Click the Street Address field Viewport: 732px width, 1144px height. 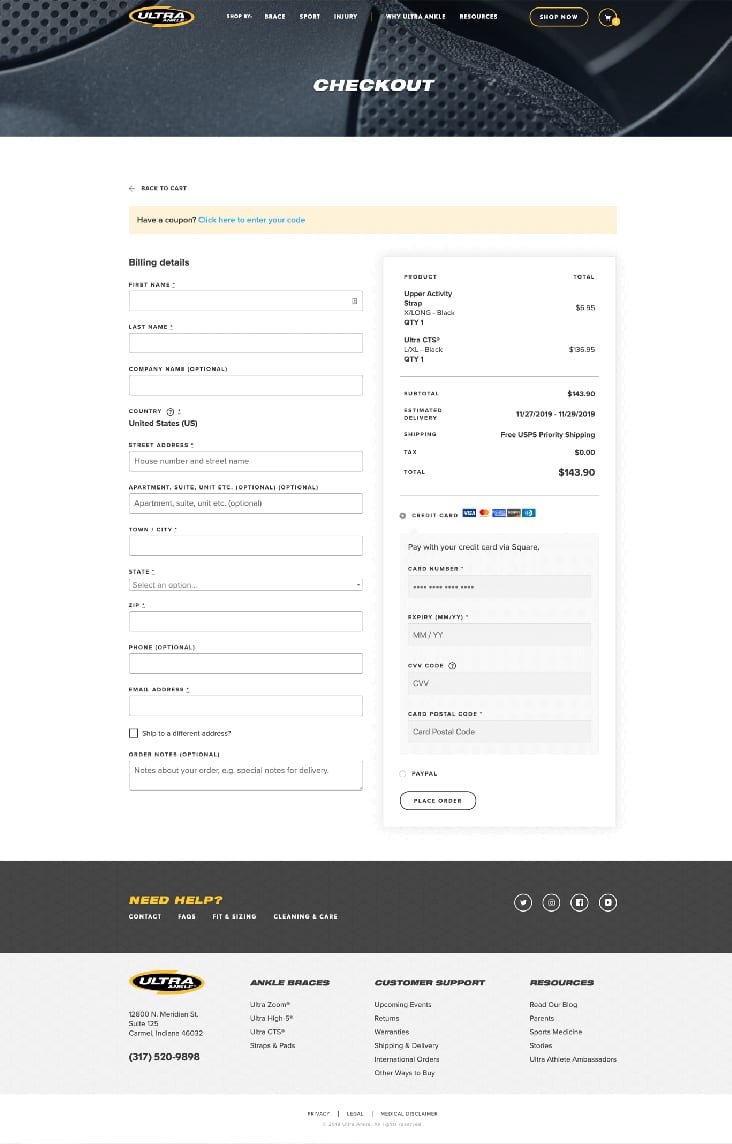246,461
